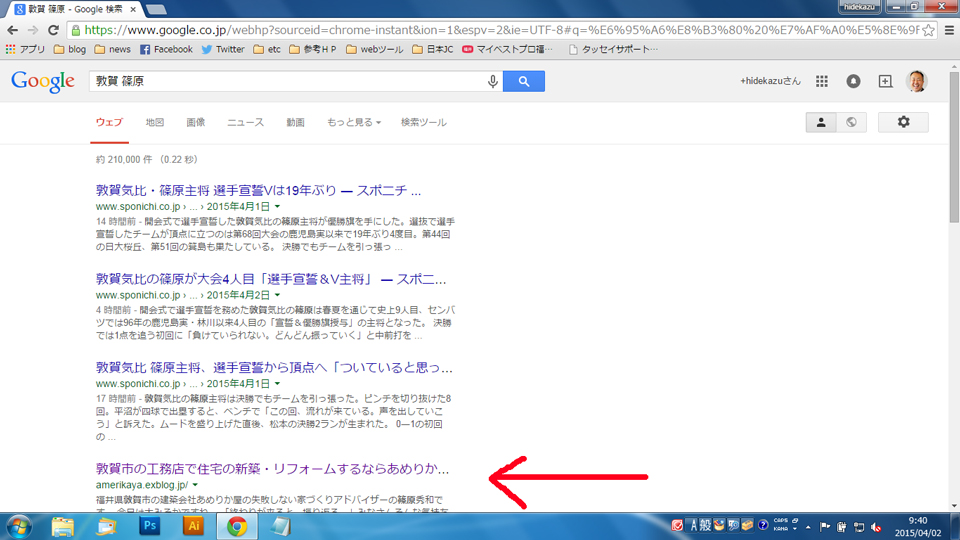Open the Twitter bookmark
The width and height of the screenshot is (960, 540).
(x=223, y=50)
